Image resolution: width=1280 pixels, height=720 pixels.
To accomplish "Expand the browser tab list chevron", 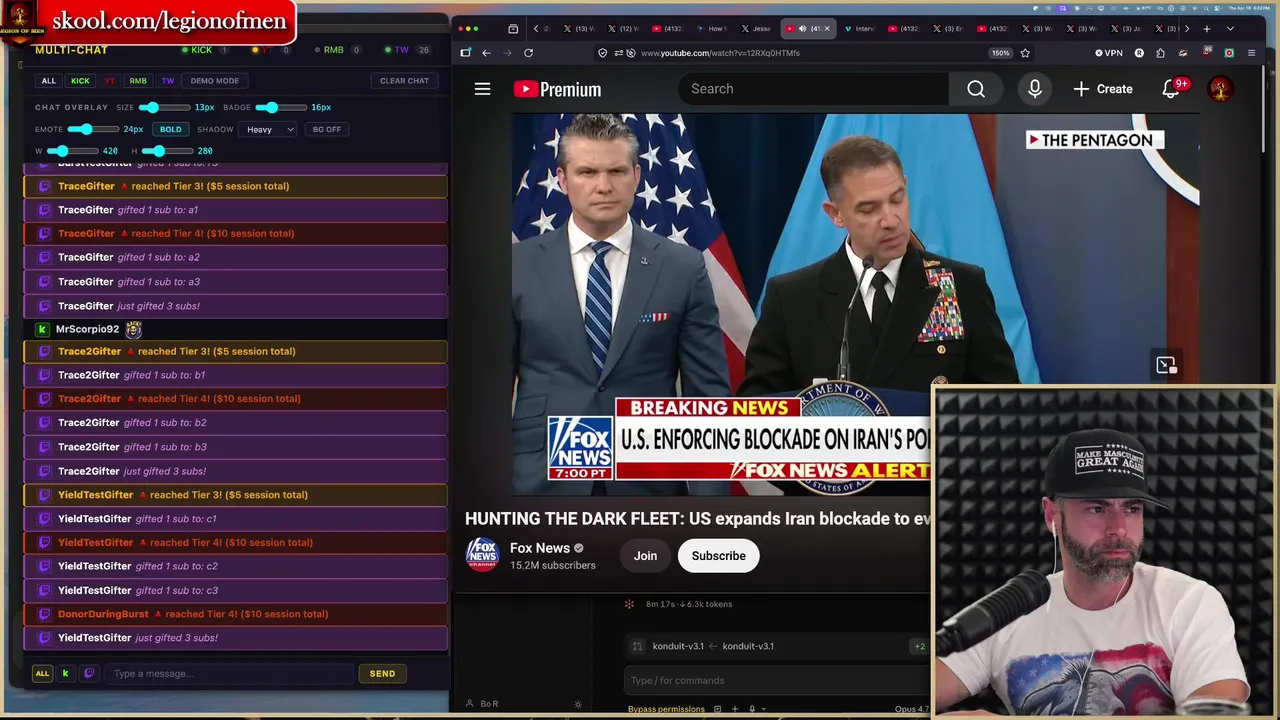I will click(x=1230, y=29).
